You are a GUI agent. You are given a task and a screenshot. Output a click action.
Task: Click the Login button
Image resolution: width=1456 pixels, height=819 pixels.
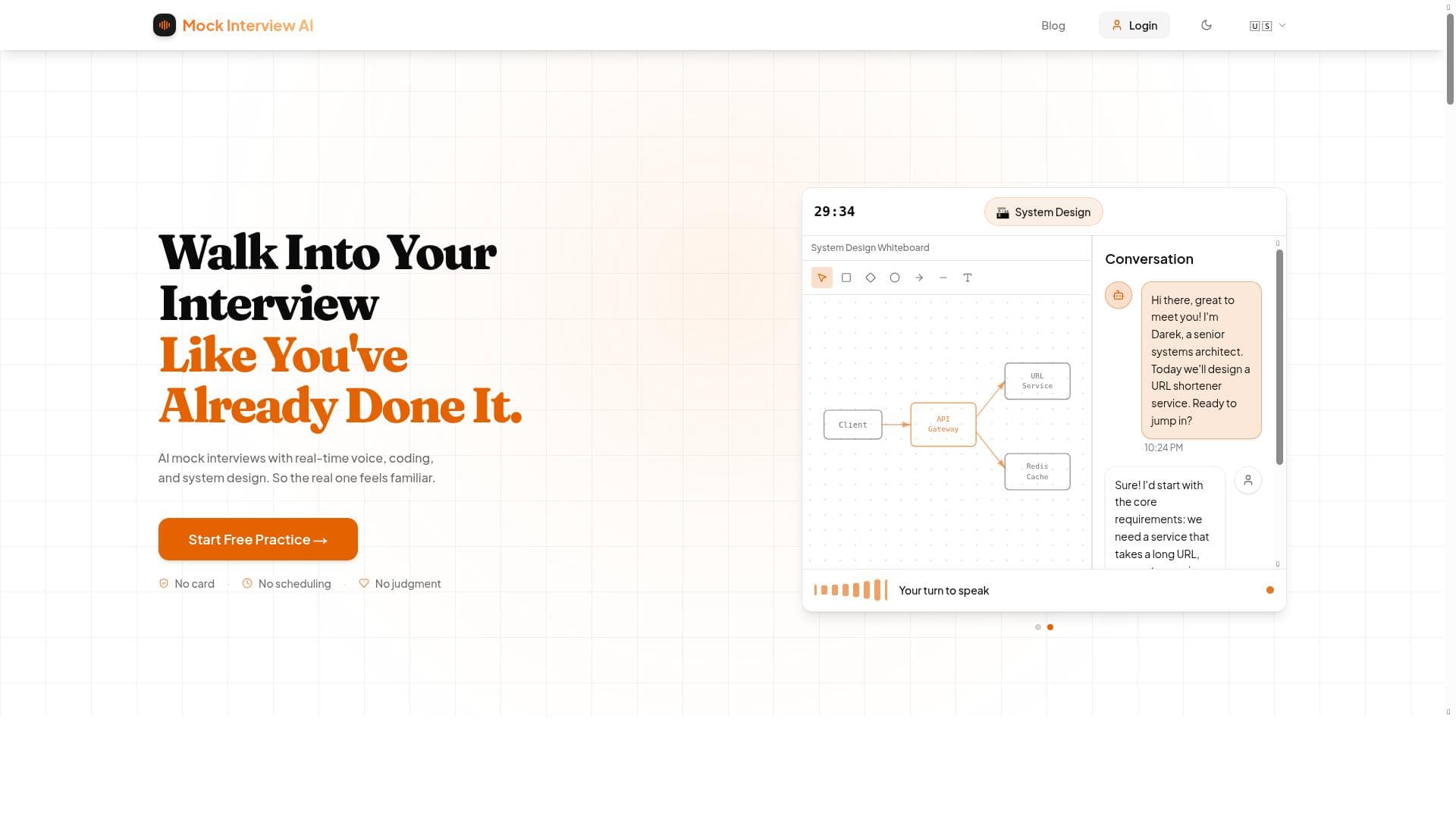click(x=1134, y=26)
